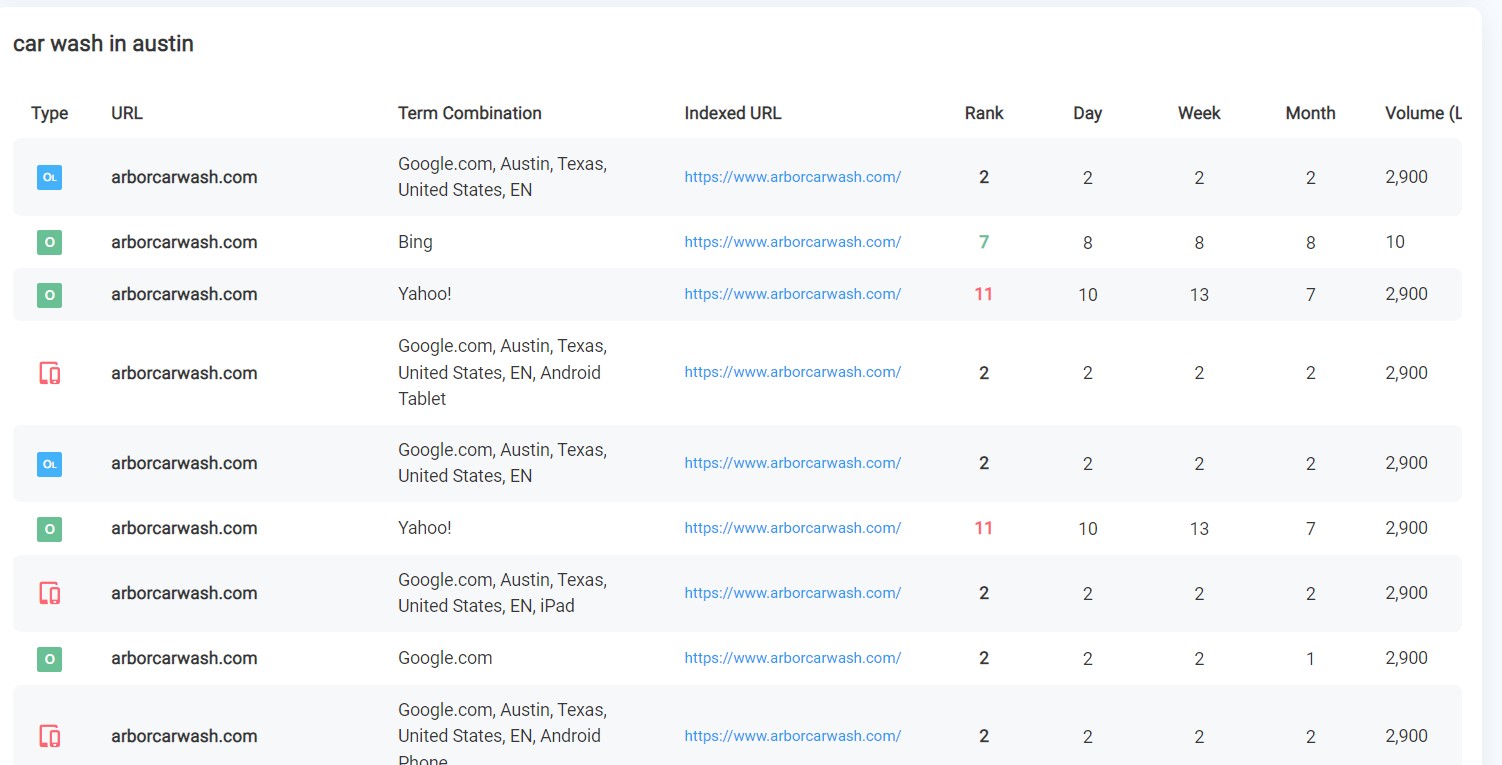Open the indexed URL link in the Android Tablet row
Viewport: 1502px width, 765px height.
[793, 372]
